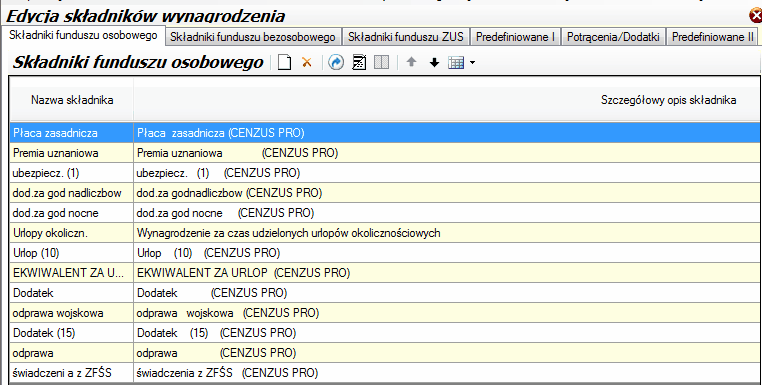Select the Urlop (10) name cell
The image size is (762, 385).
coord(71,253)
